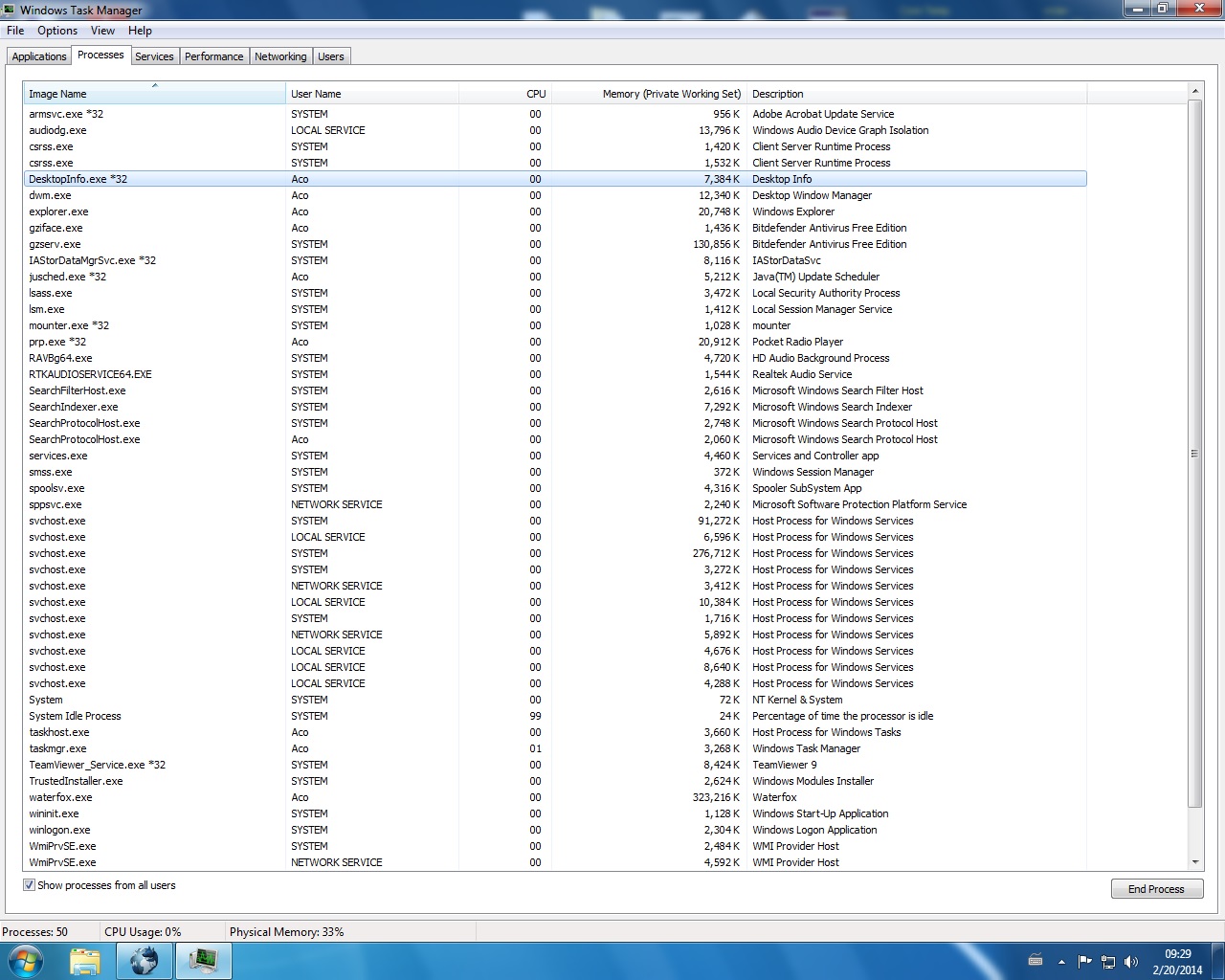Open the Action Center flag icon
Image resolution: width=1225 pixels, height=980 pixels.
pos(1084,961)
